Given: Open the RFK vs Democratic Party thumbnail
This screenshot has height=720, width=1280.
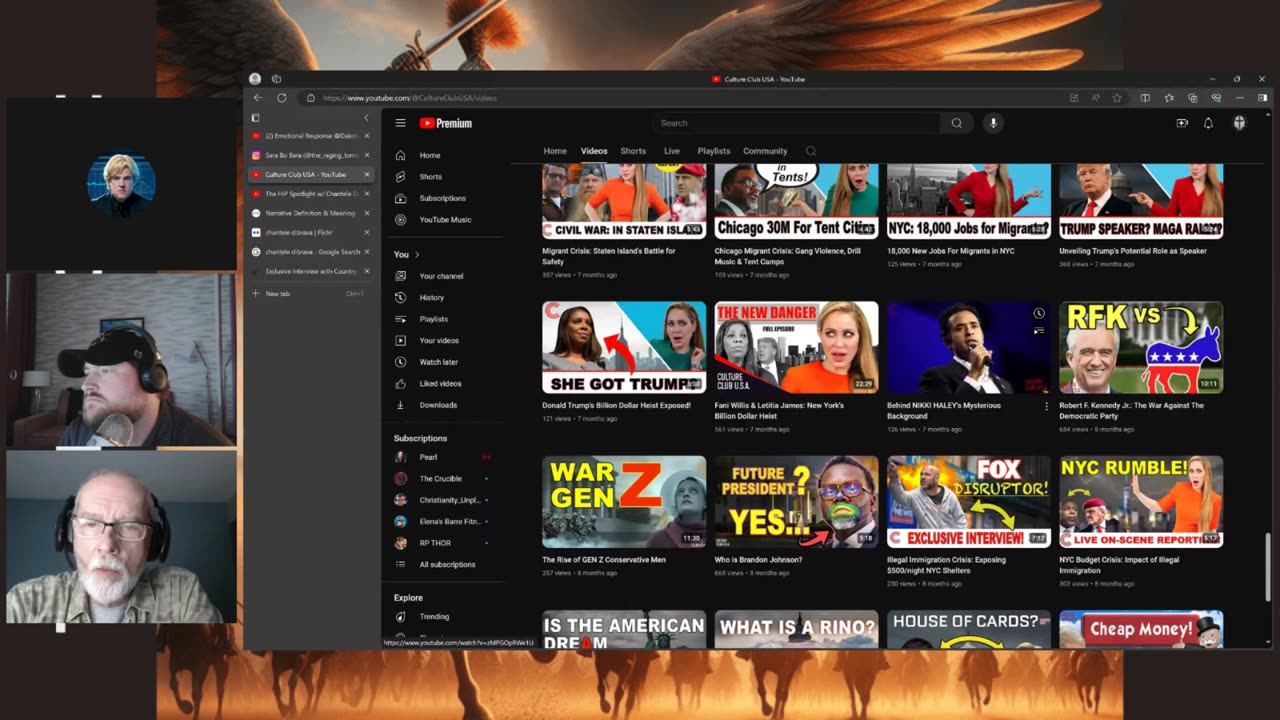Looking at the screenshot, I should click(1141, 347).
